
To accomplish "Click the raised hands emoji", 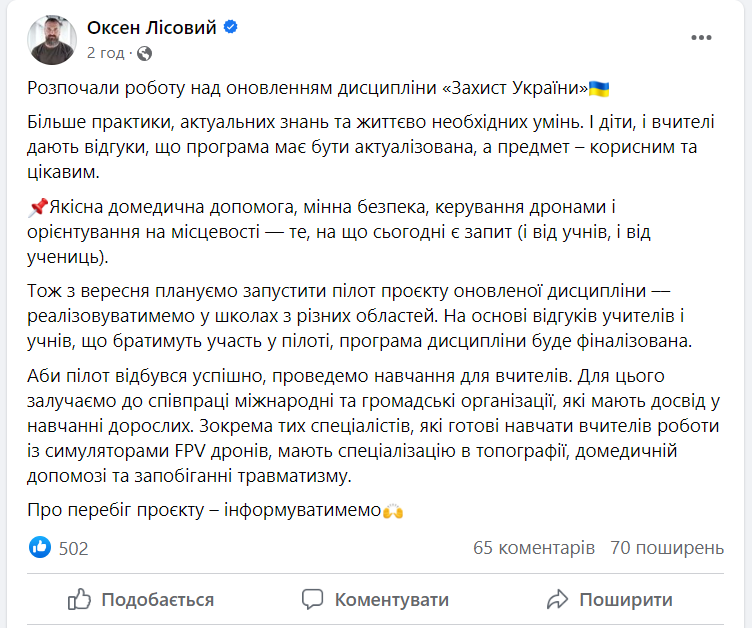I will [394, 510].
